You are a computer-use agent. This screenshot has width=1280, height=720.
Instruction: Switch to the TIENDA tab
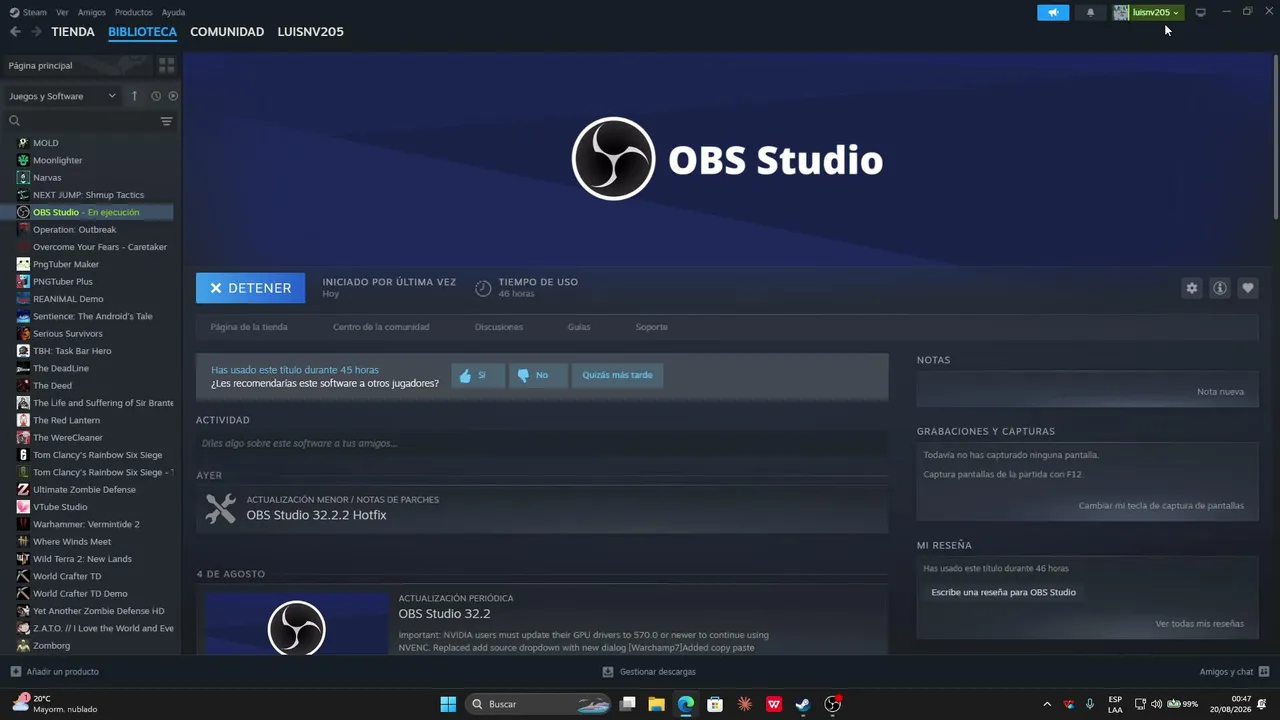pos(73,32)
